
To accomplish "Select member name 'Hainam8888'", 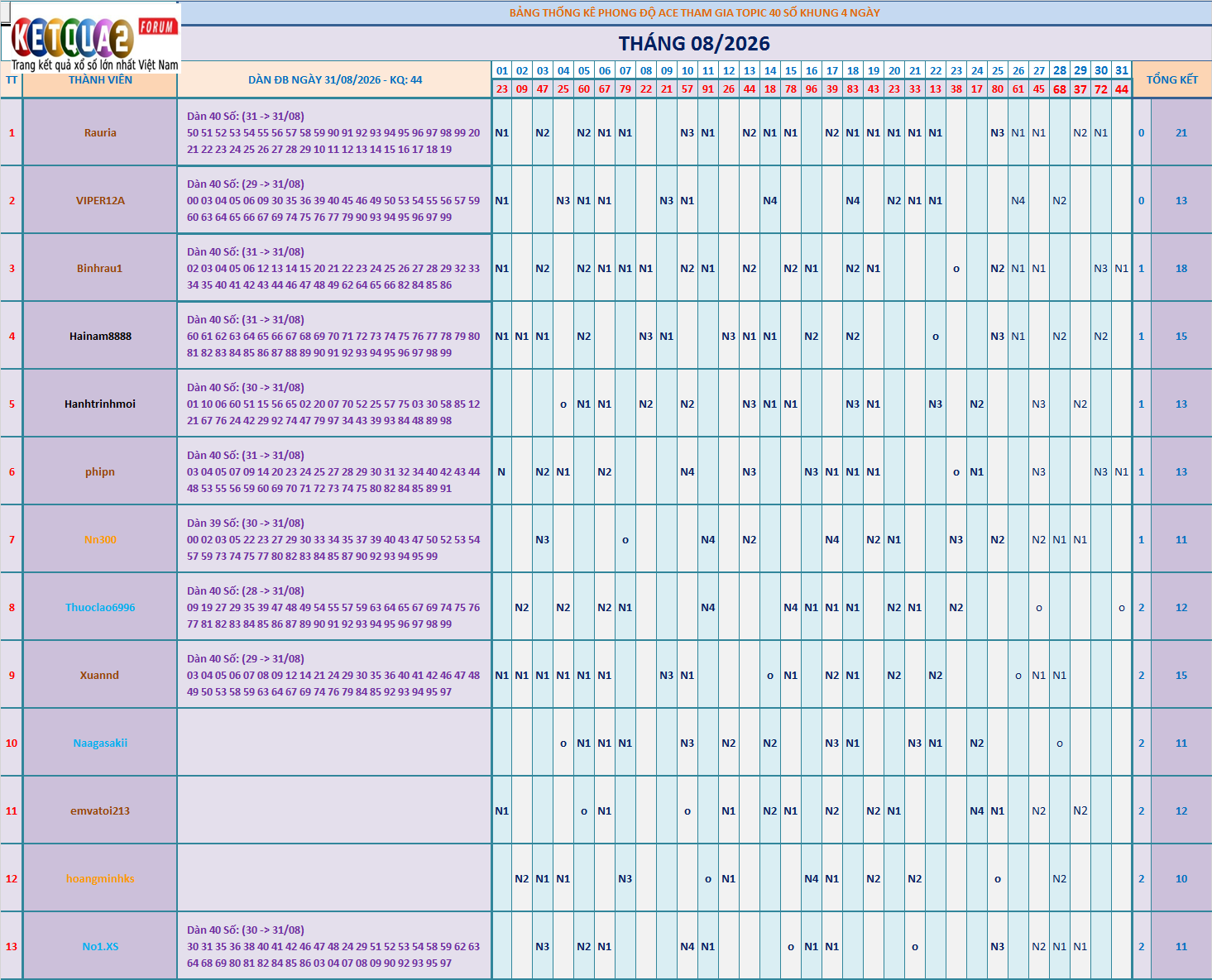I will pyautogui.click(x=100, y=337).
